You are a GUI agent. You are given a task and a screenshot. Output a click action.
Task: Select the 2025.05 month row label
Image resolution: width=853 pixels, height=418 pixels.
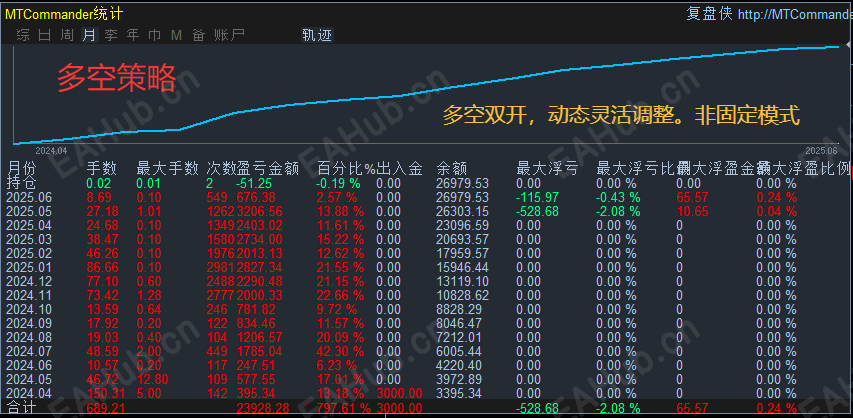[27, 211]
